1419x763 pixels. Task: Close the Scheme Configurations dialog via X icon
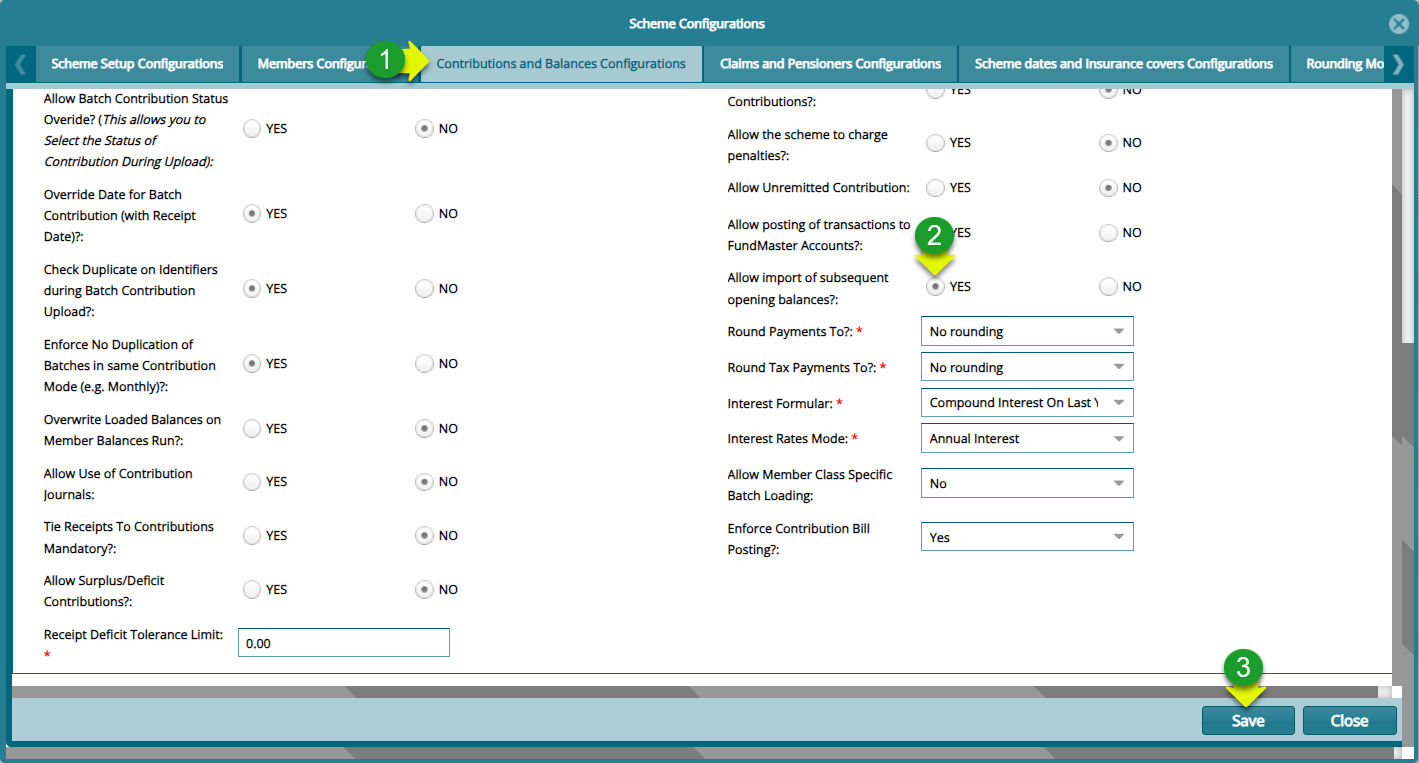pyautogui.click(x=1398, y=24)
